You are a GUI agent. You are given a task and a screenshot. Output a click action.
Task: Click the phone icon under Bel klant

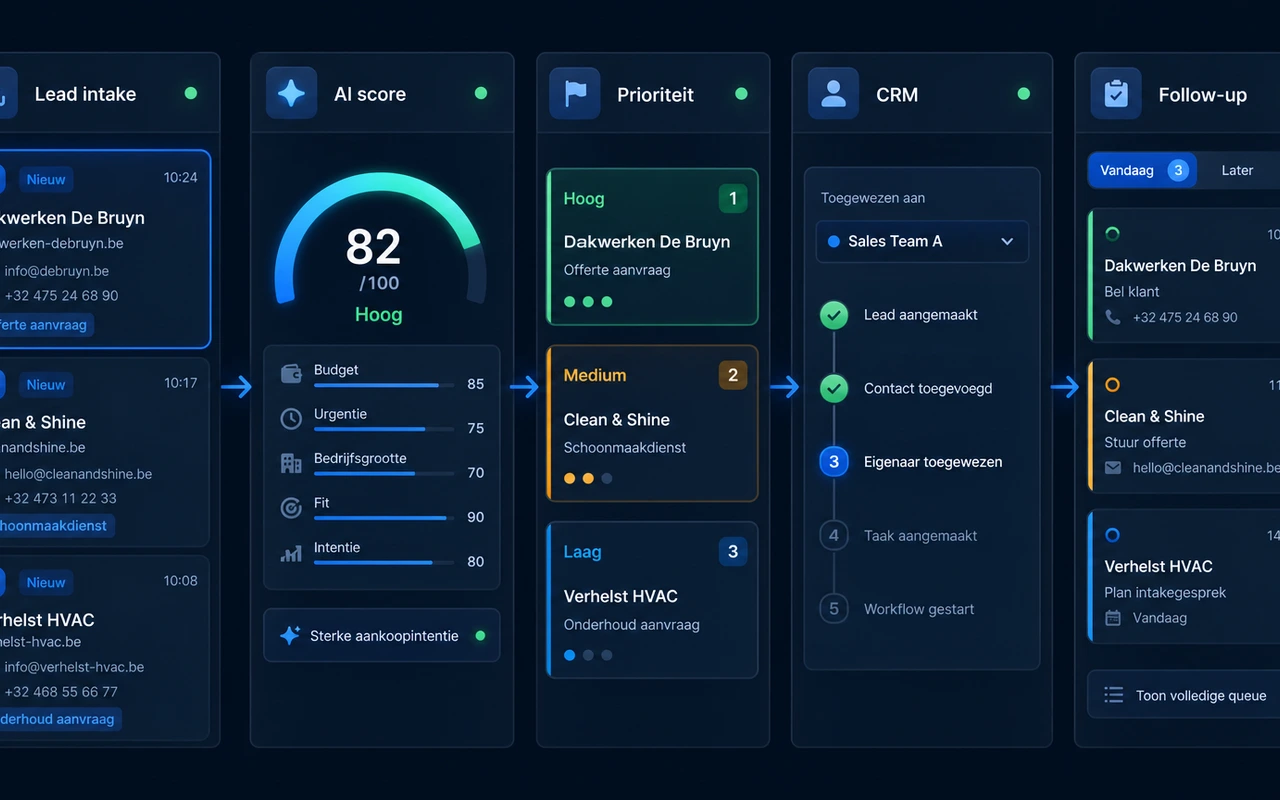tap(1113, 317)
